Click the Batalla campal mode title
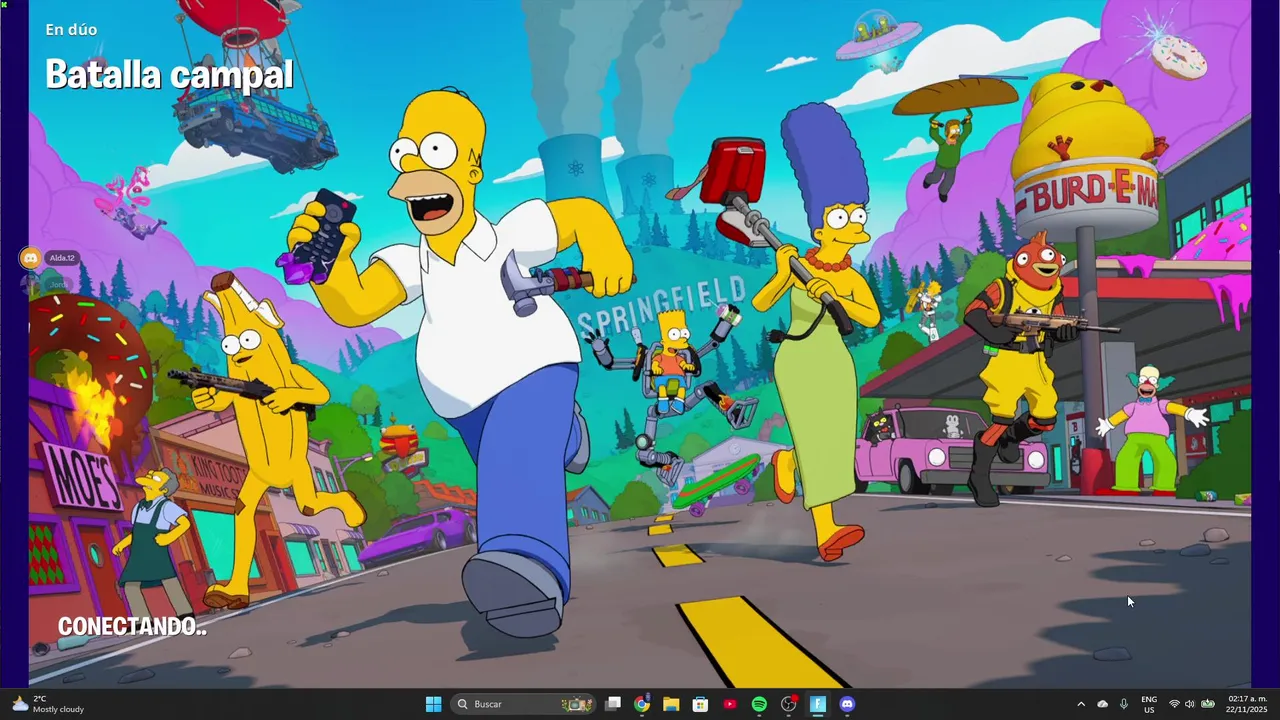Viewport: 1280px width, 720px height. pos(169,74)
